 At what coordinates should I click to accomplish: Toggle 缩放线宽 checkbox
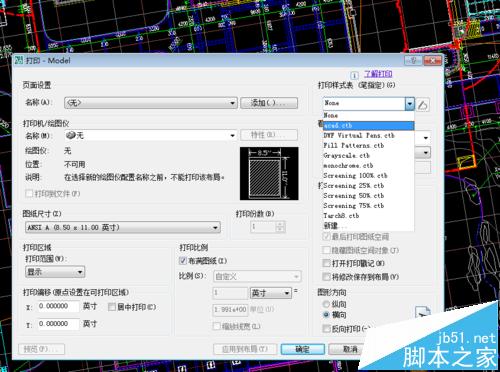217,326
